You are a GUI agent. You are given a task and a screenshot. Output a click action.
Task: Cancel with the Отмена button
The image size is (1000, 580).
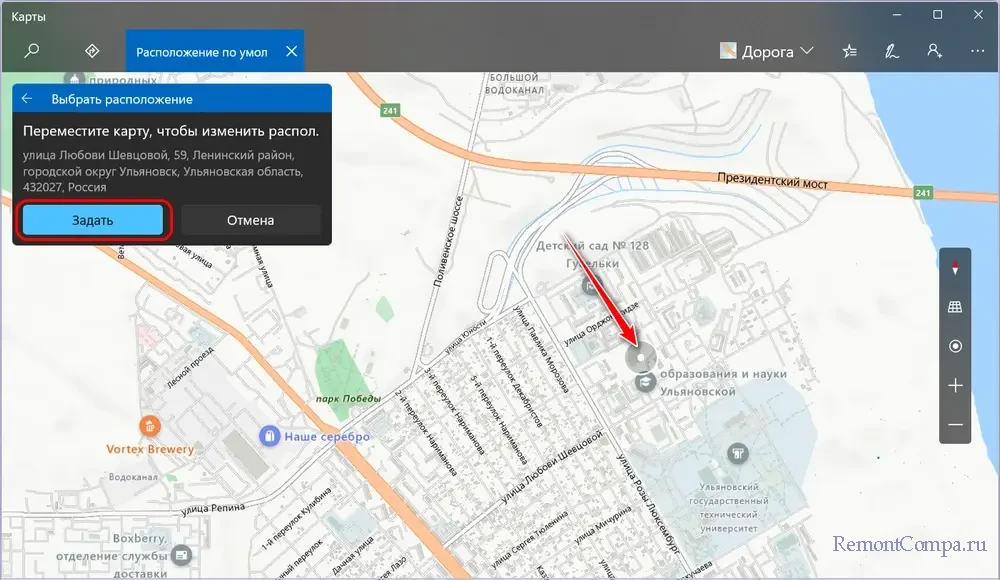tap(251, 220)
